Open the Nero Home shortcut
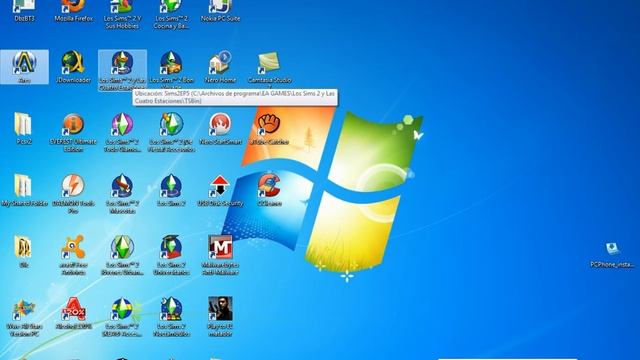The image size is (640, 360). tap(220, 67)
